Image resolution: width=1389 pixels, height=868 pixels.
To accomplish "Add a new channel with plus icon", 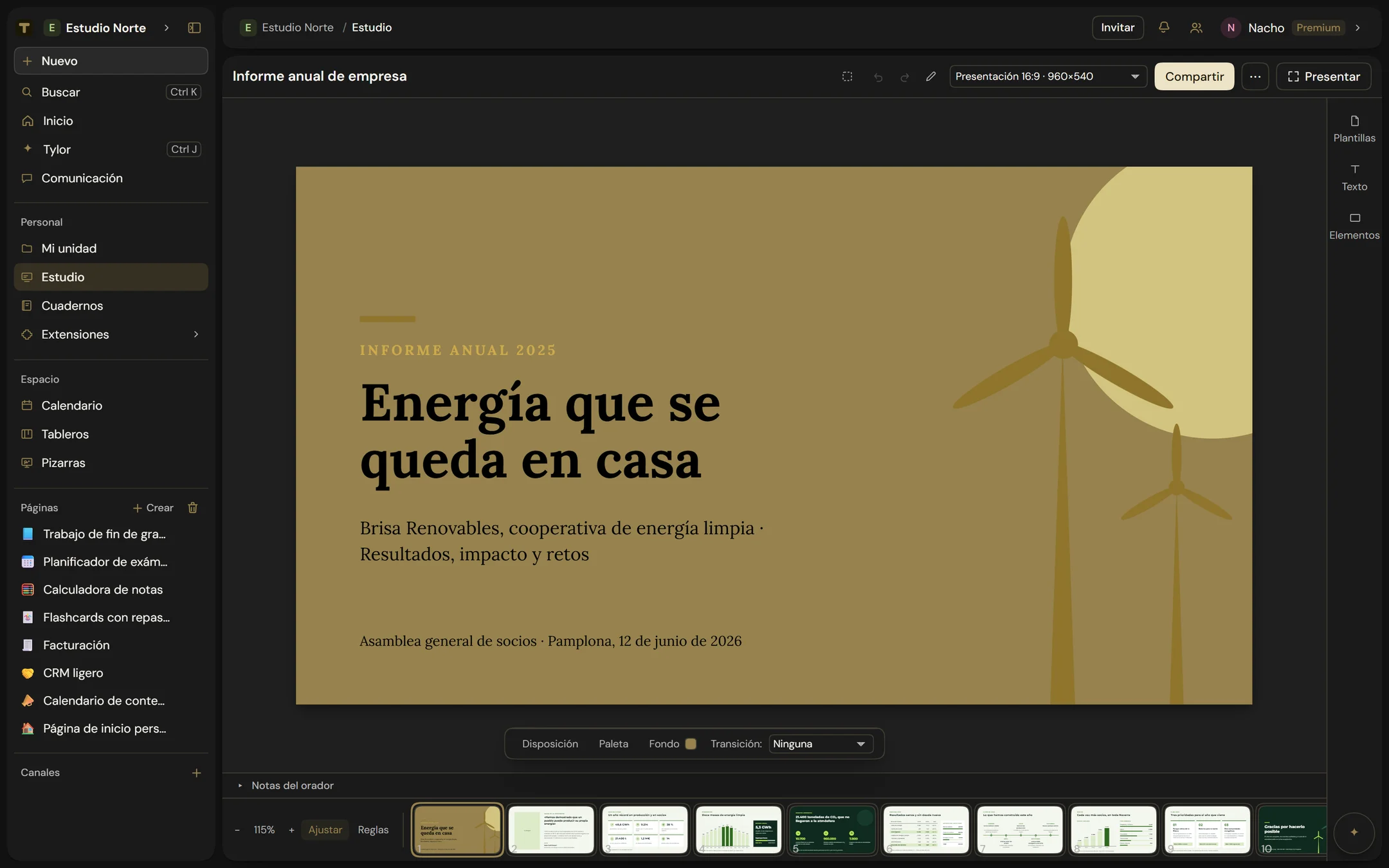I will click(196, 773).
